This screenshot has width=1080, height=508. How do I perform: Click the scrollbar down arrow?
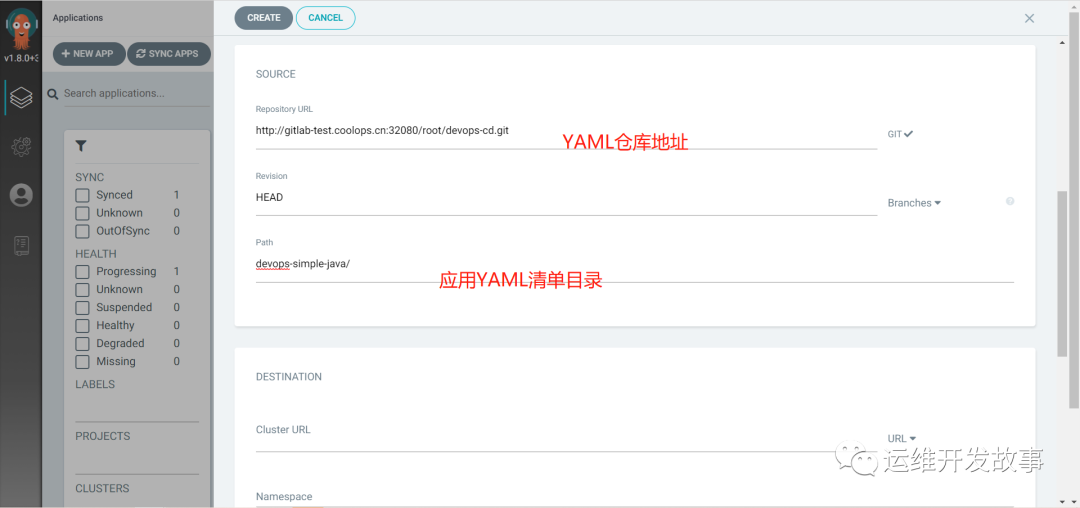[1063, 502]
